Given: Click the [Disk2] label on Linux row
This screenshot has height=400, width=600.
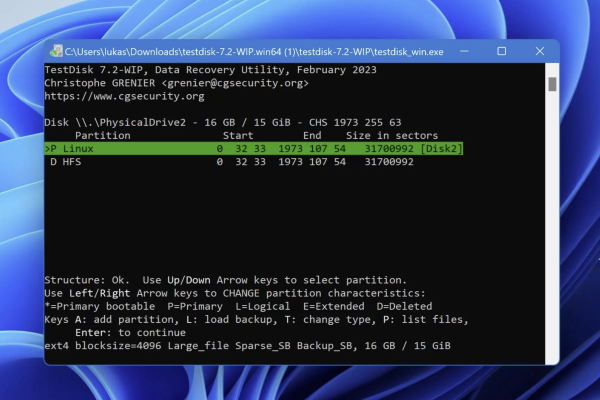Looking at the screenshot, I should [441, 148].
